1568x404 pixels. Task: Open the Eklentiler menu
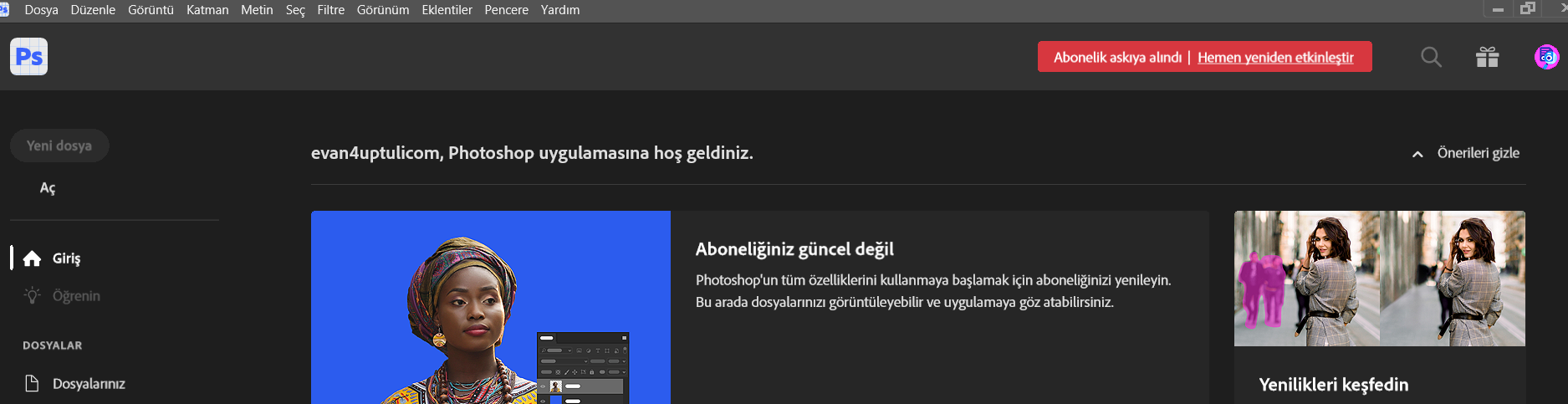point(447,10)
